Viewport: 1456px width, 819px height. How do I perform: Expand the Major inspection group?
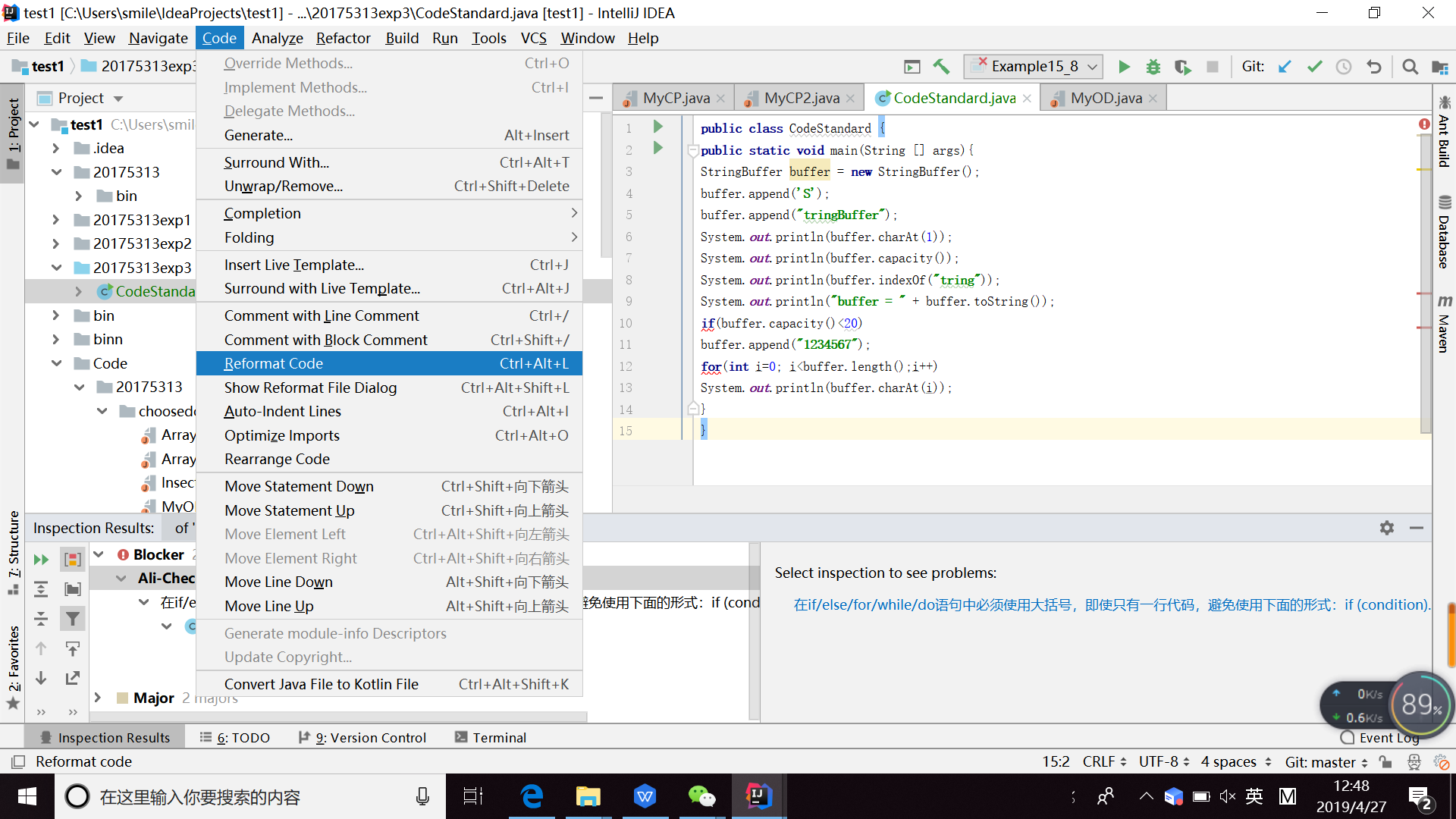point(98,697)
